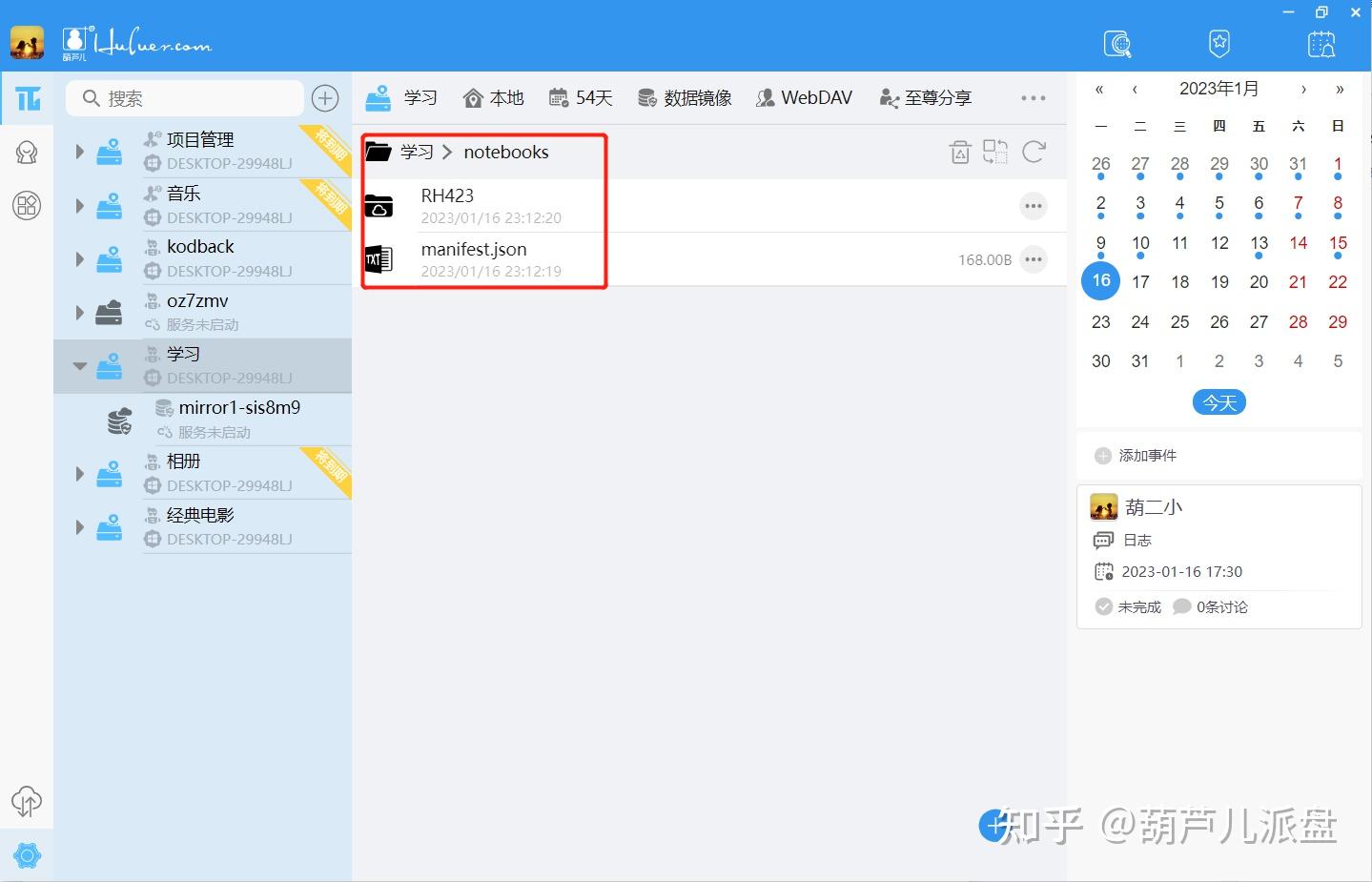Mark the 日志 event as 未完成 complete
This screenshot has height=882, width=1372.
pos(1103,606)
